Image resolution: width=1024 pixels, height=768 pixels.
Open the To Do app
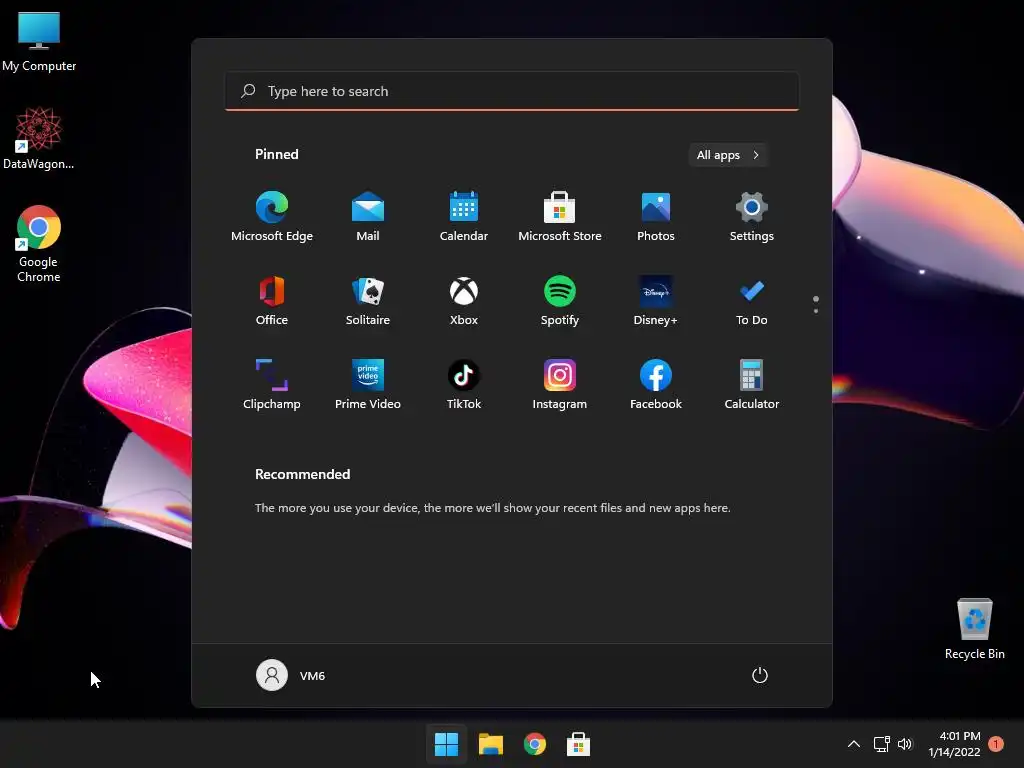click(x=752, y=300)
